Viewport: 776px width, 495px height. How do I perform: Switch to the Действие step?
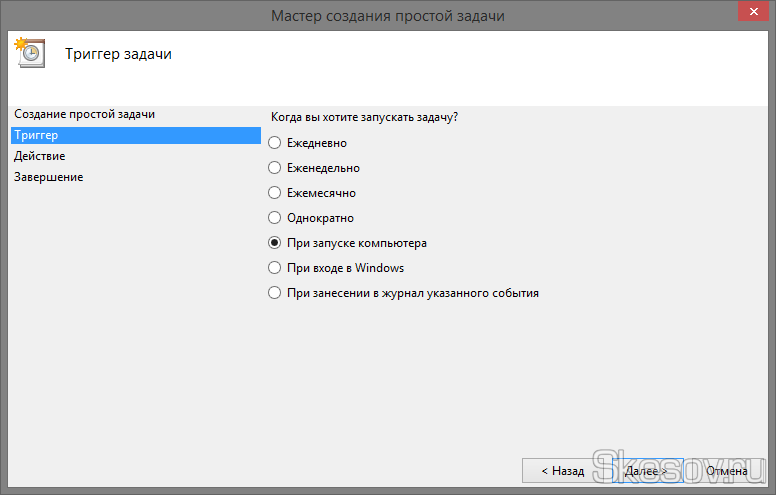pos(40,156)
